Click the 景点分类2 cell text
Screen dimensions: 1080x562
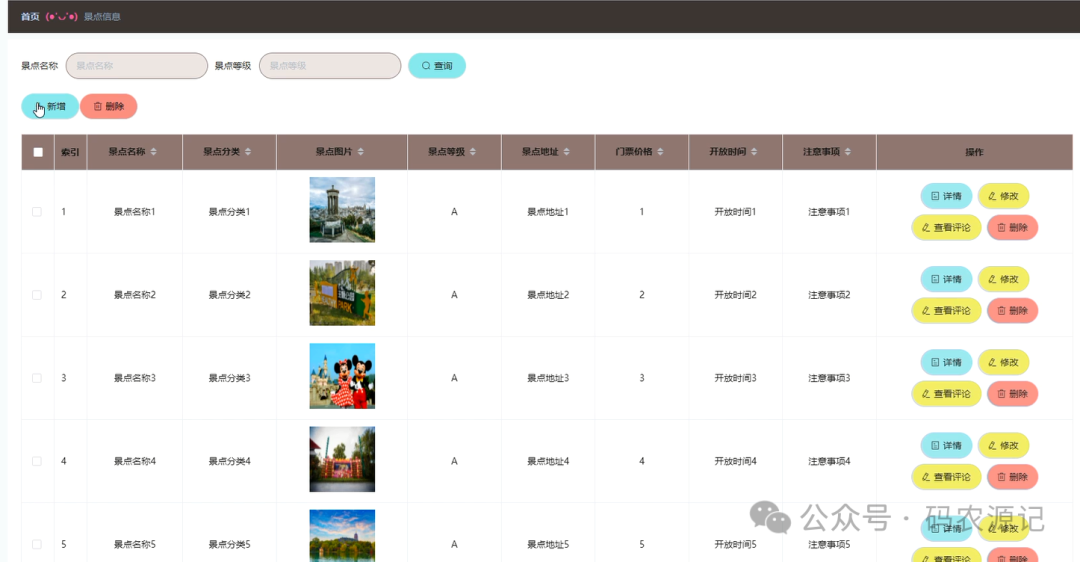pyautogui.click(x=229, y=295)
